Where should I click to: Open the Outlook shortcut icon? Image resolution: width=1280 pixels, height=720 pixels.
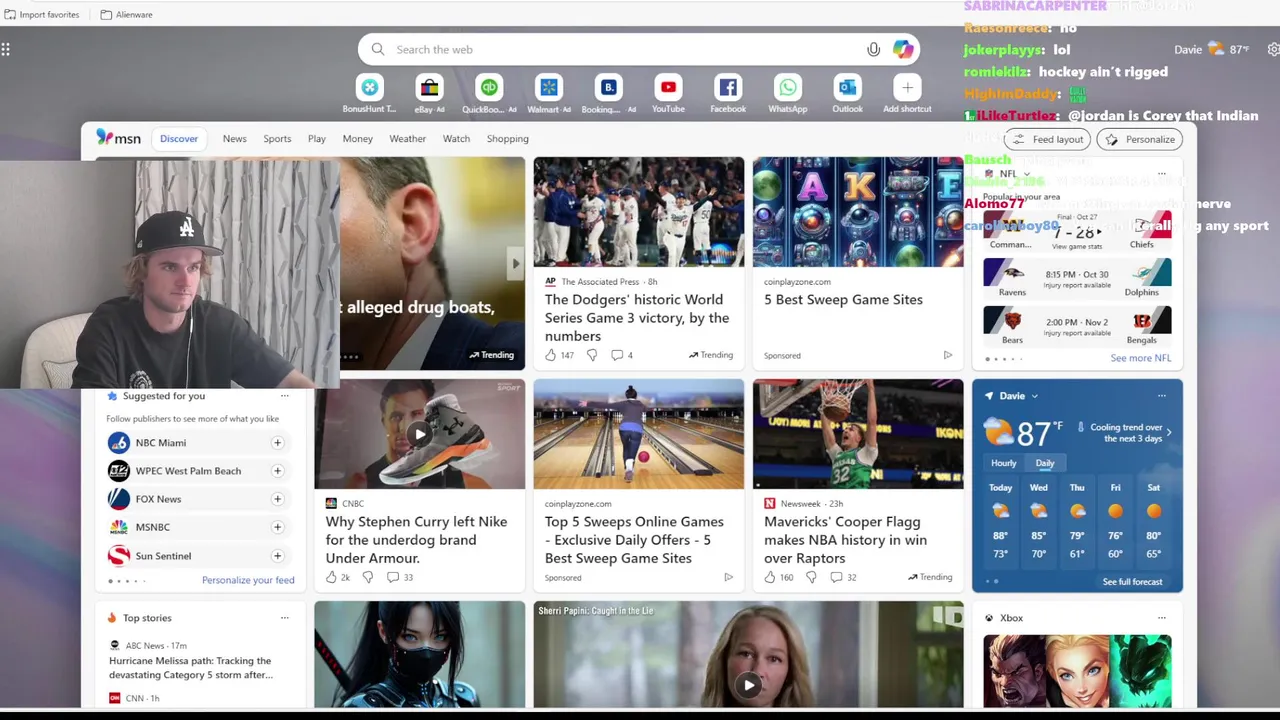847,88
